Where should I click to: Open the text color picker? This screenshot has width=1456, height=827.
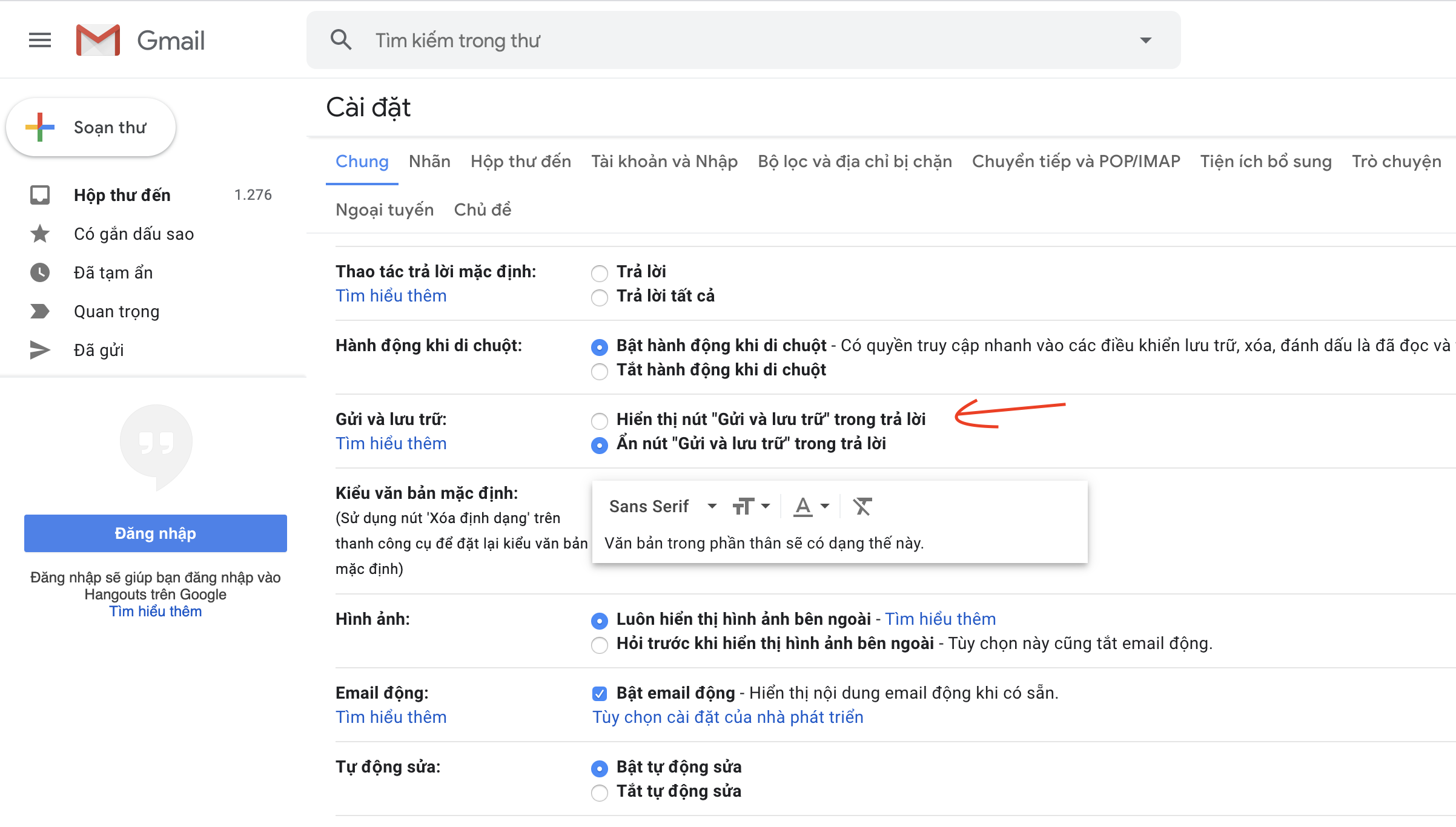[x=811, y=506]
